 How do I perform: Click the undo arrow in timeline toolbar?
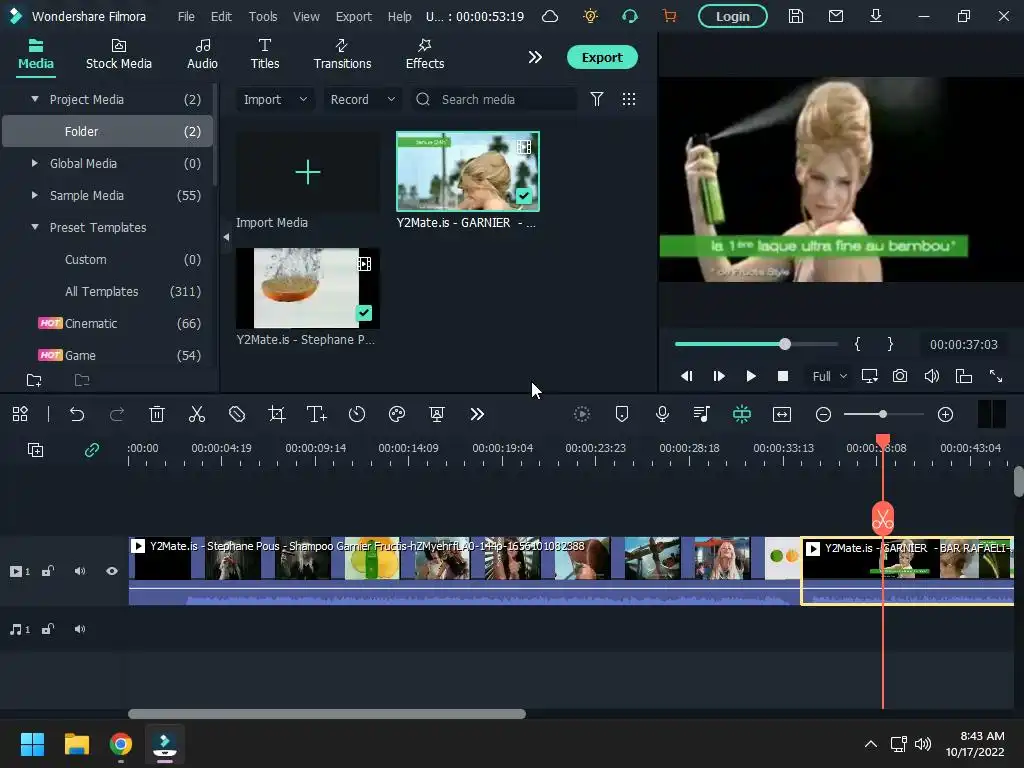77,414
